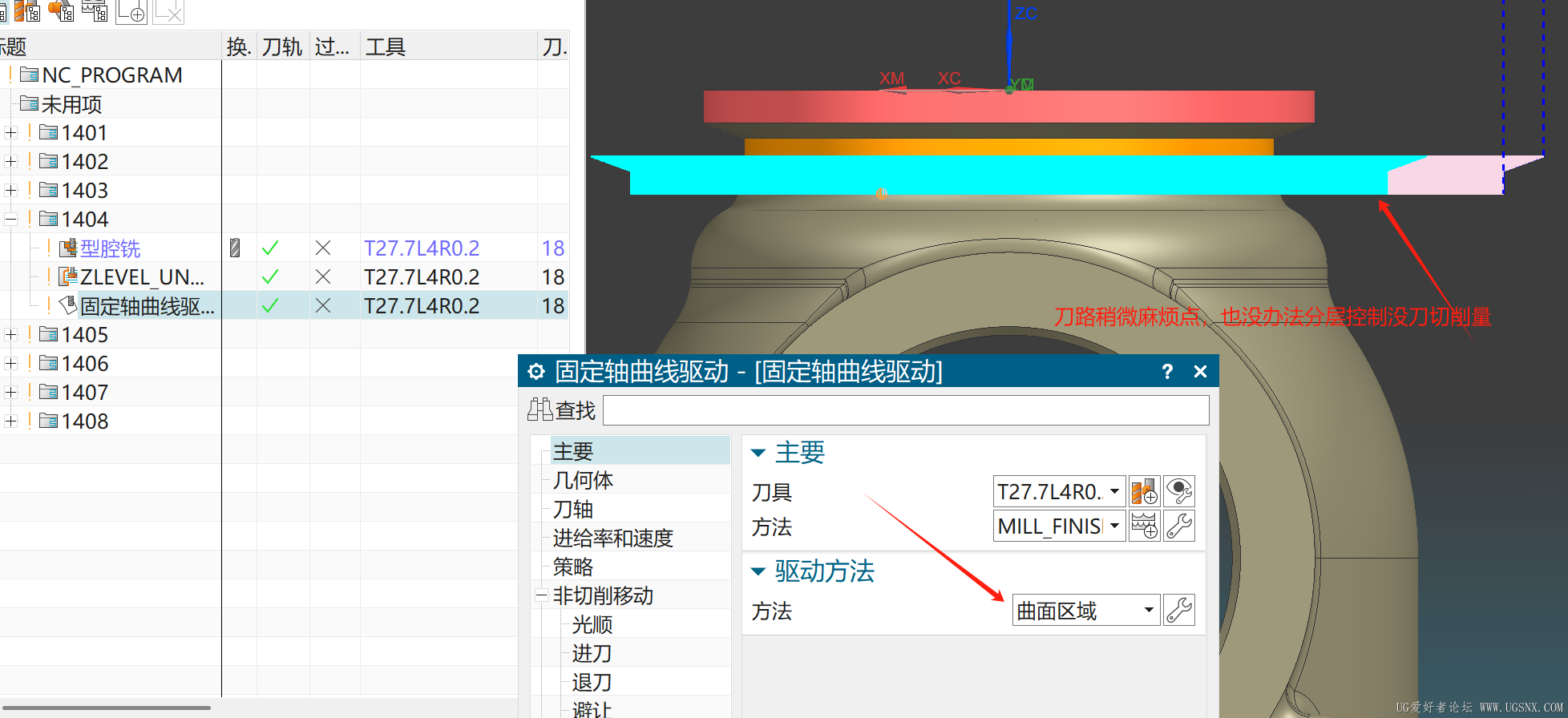
Task: Open the 曲面区域 drive method dropdown
Action: pos(1149,611)
